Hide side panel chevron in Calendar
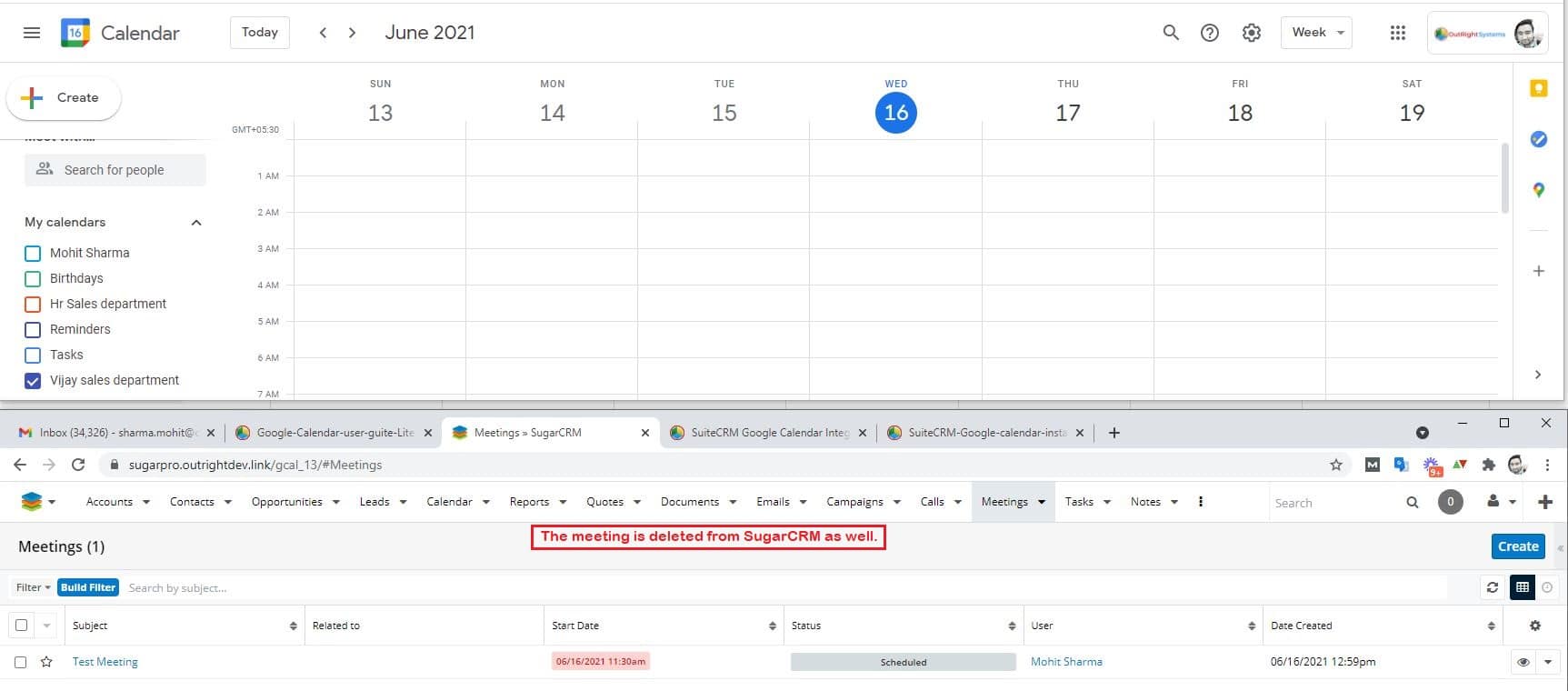Screen dimensions: 1568x691 (x=1538, y=375)
